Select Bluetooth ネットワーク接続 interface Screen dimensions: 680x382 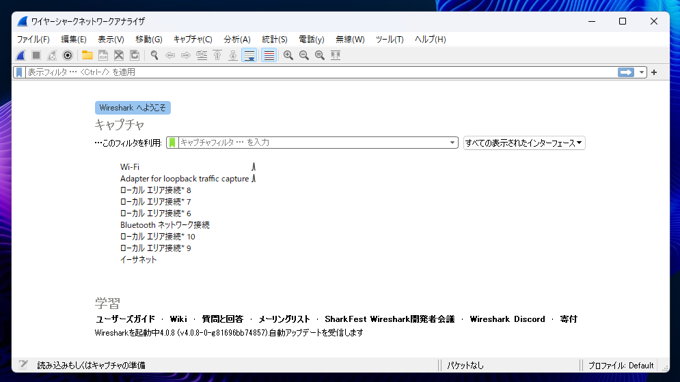[165, 225]
